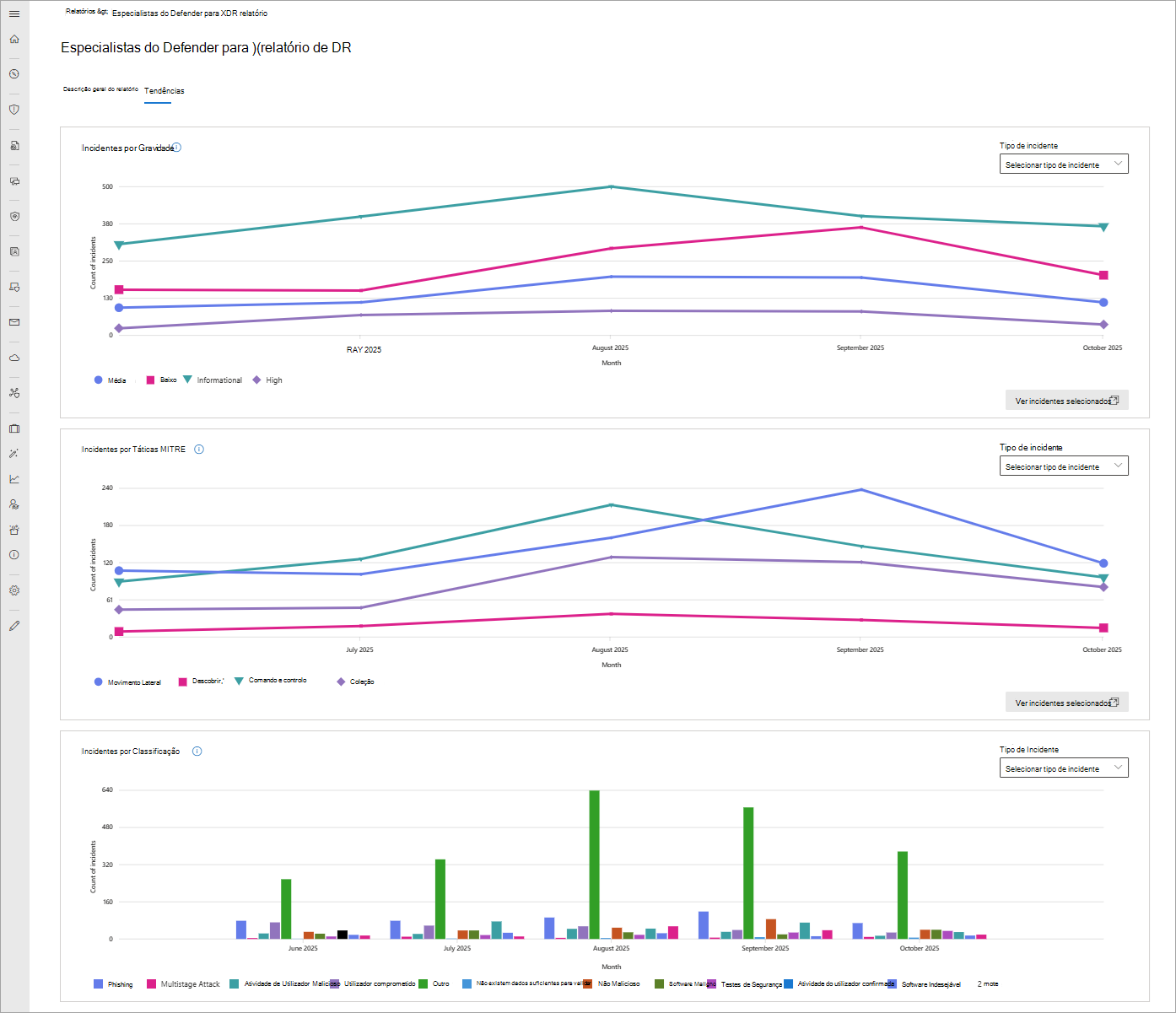Open the document search hunting icon

tap(14, 145)
